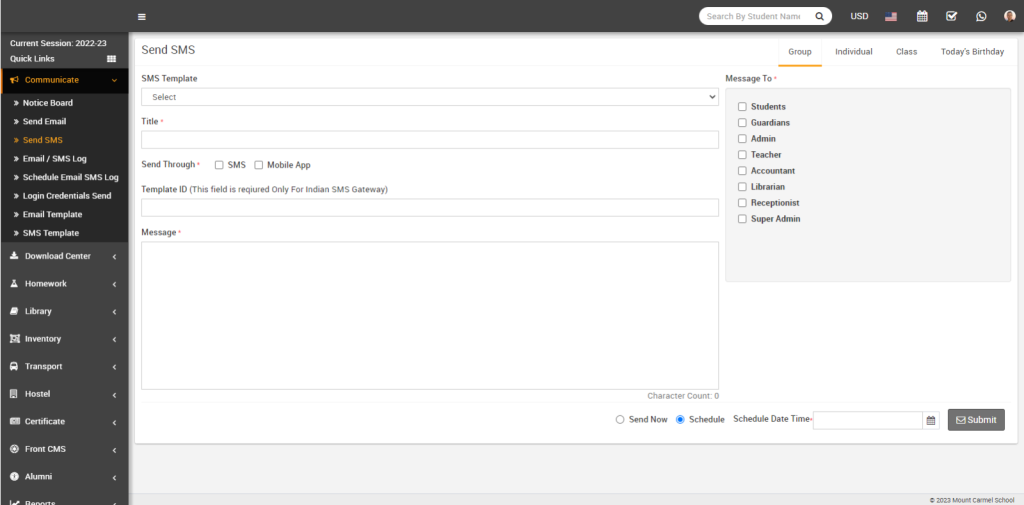Enable SMS under Send Through

(219, 165)
